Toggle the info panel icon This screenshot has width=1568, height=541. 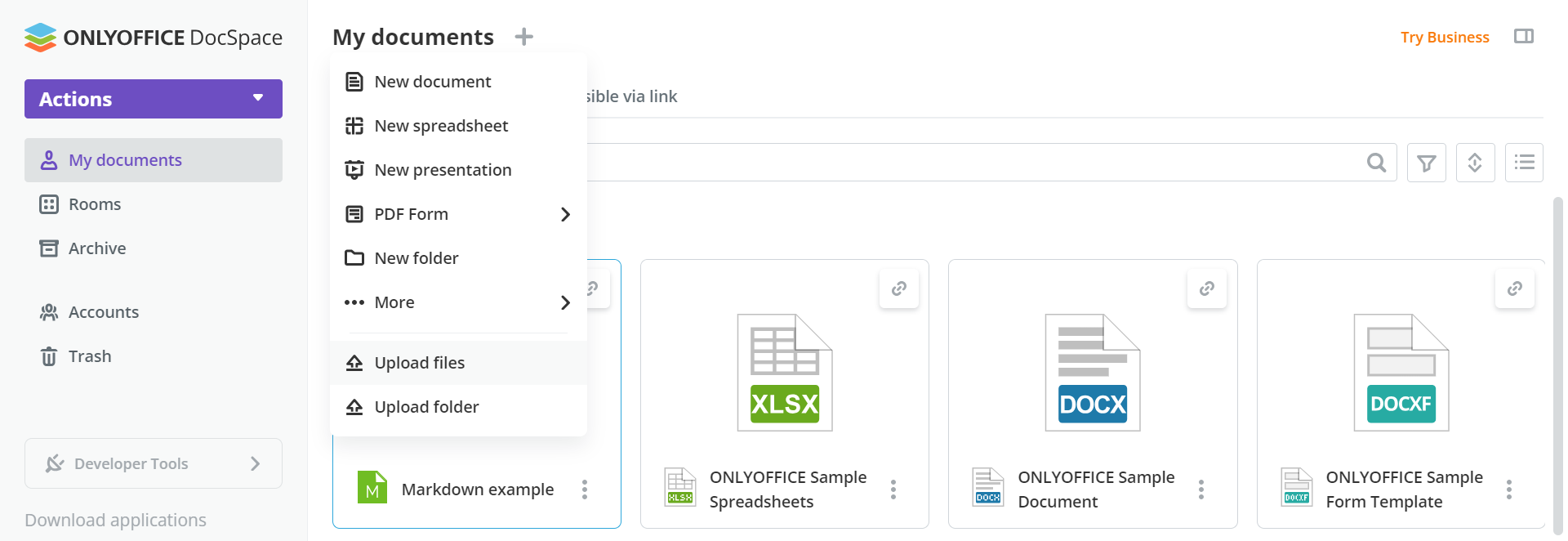pyautogui.click(x=1523, y=37)
